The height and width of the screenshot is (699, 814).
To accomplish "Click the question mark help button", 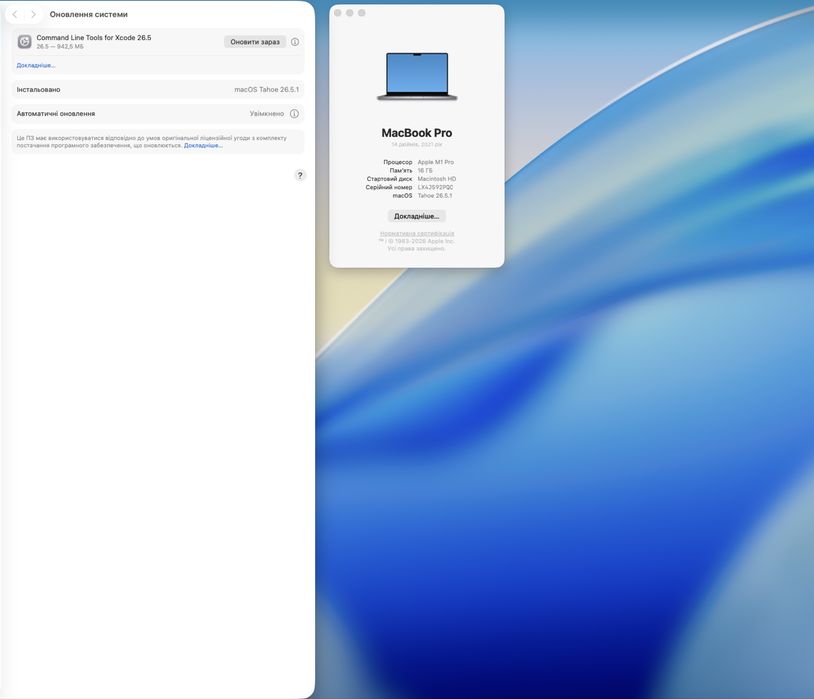I will point(300,176).
